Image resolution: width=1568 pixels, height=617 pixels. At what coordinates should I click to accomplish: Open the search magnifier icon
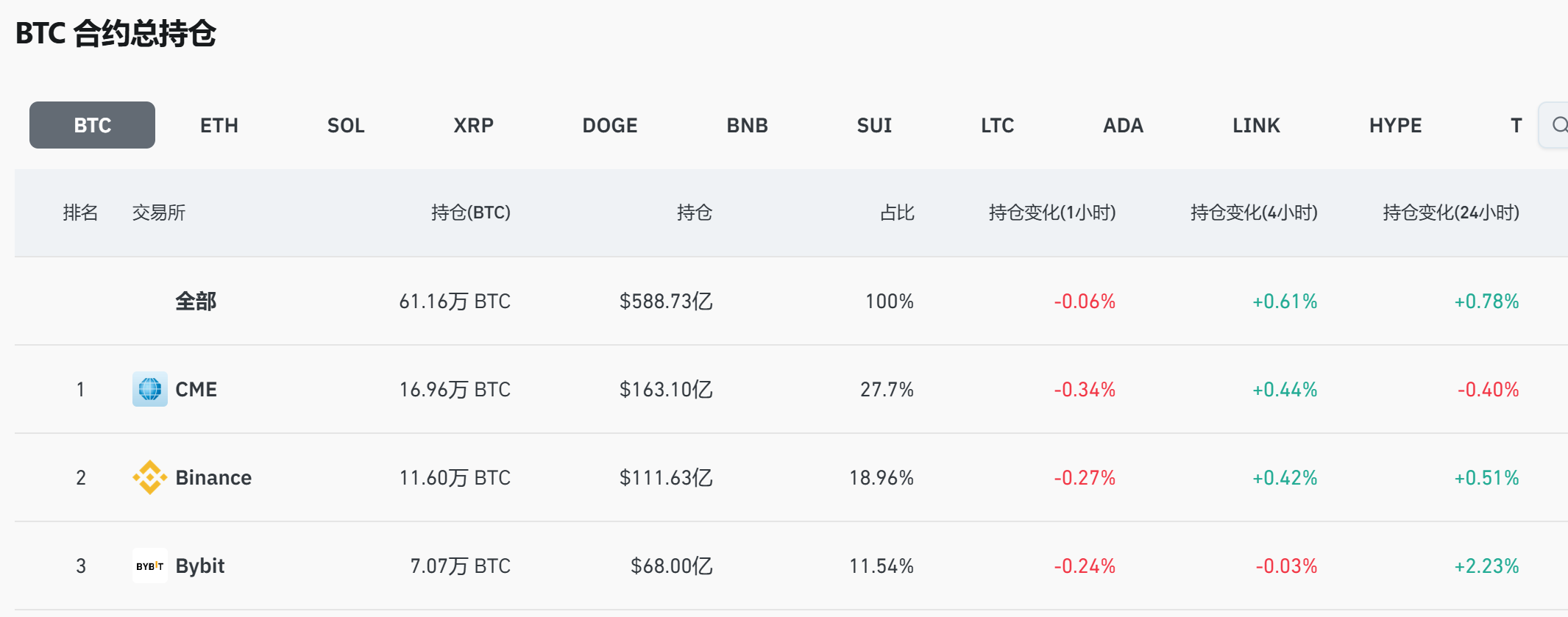pos(1559,125)
